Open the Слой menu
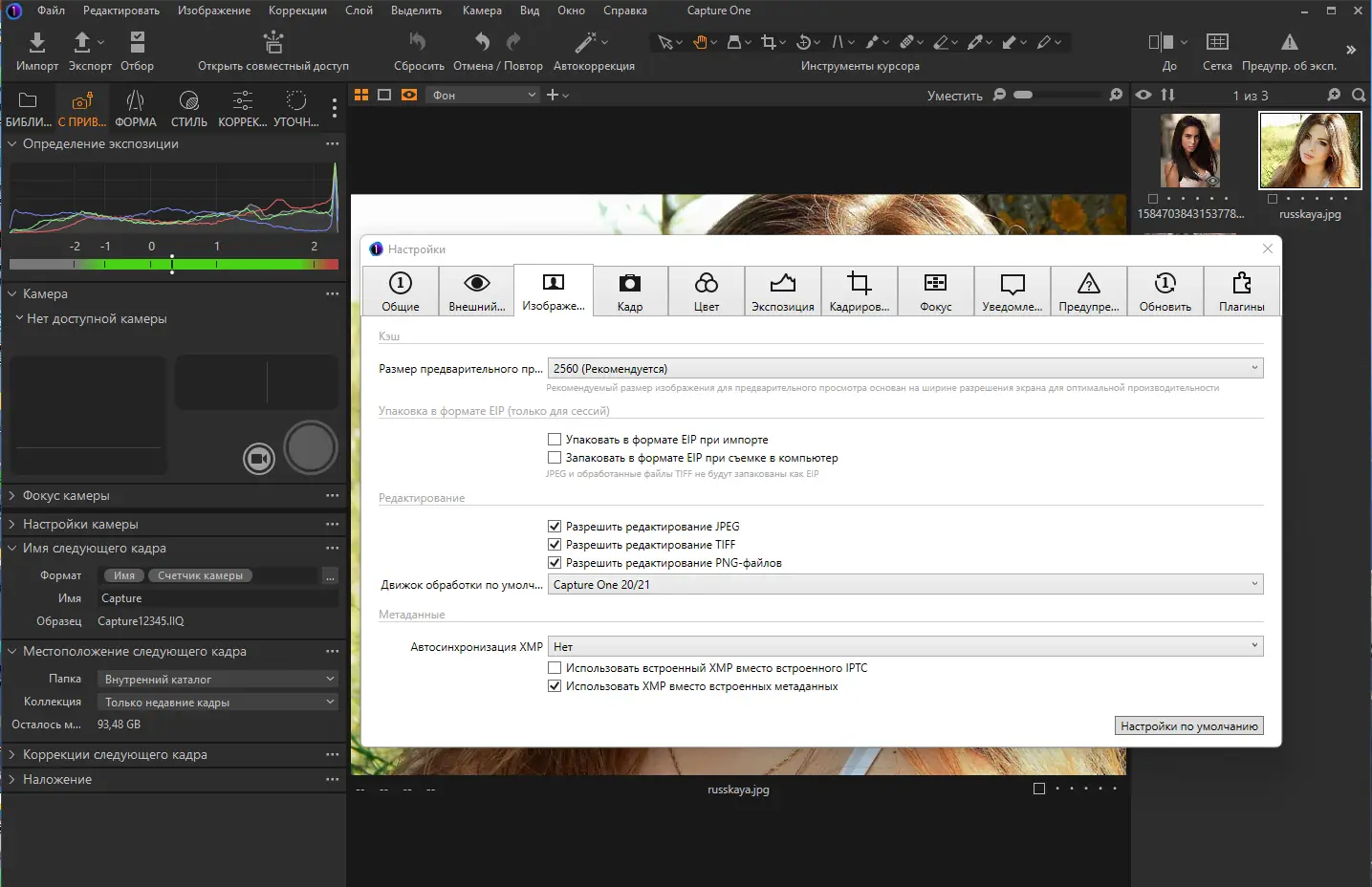Image resolution: width=1372 pixels, height=887 pixels. tap(359, 11)
